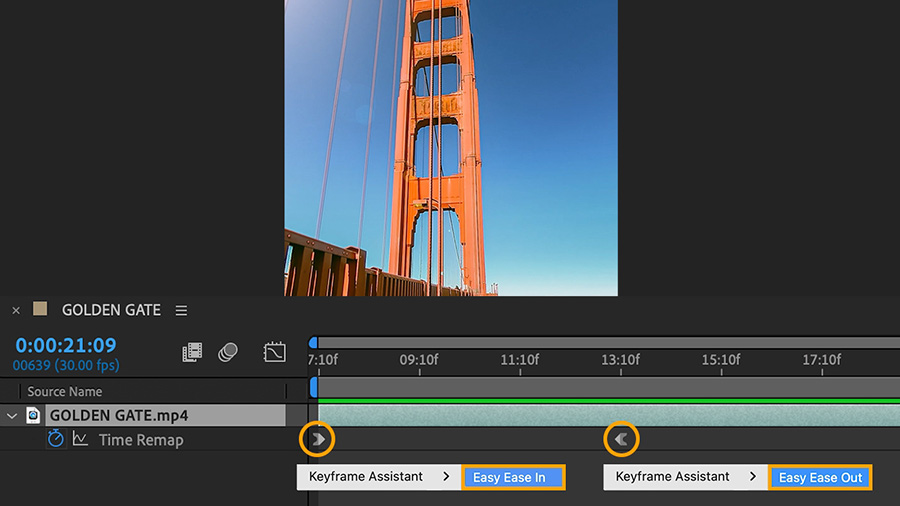This screenshot has height=506, width=900.
Task: Close the GOLDEN GATE composition tab
Action: click(16, 310)
